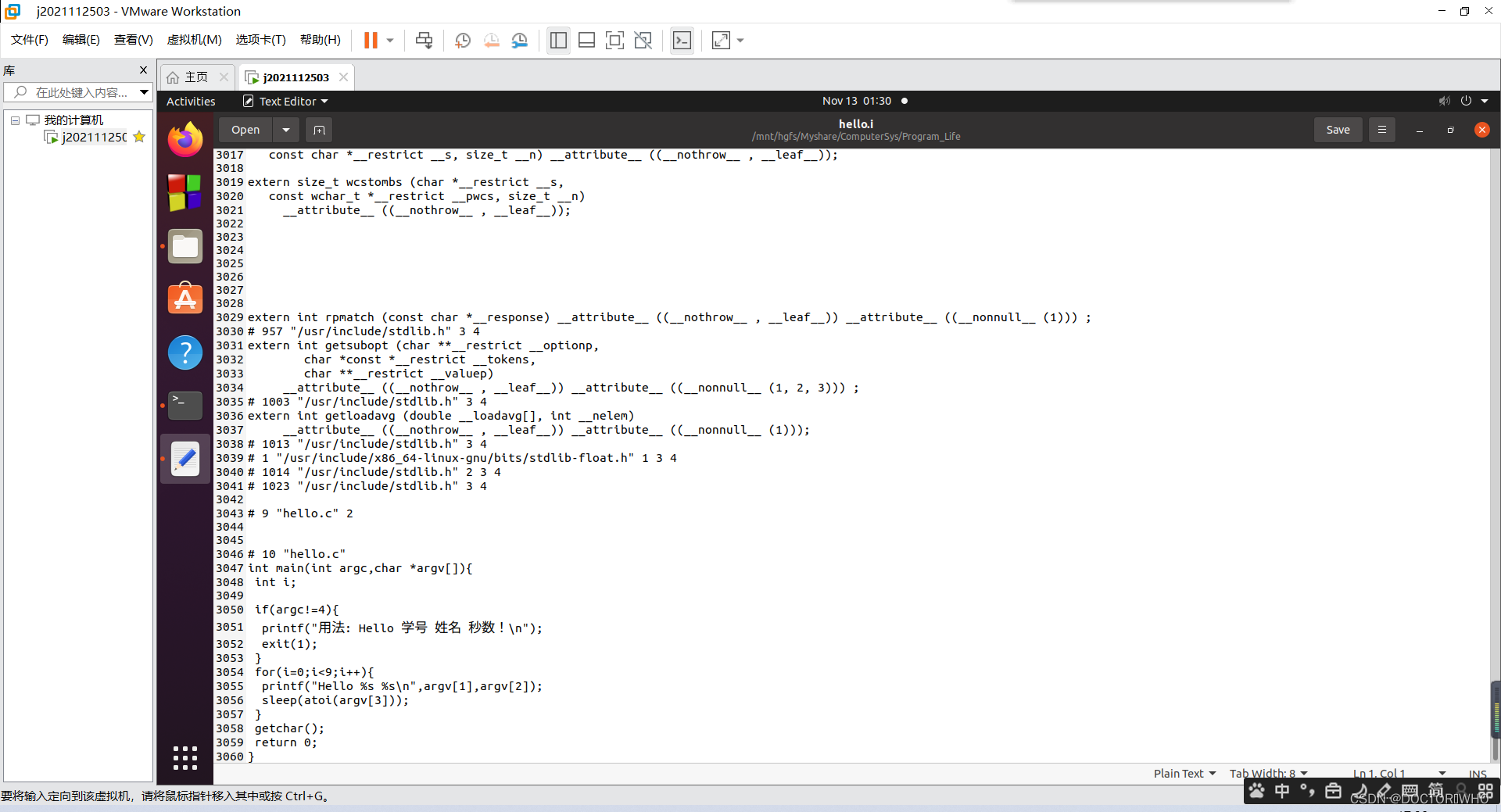The width and height of the screenshot is (1501, 812).
Task: Open the snapshot manager icon
Action: click(520, 40)
